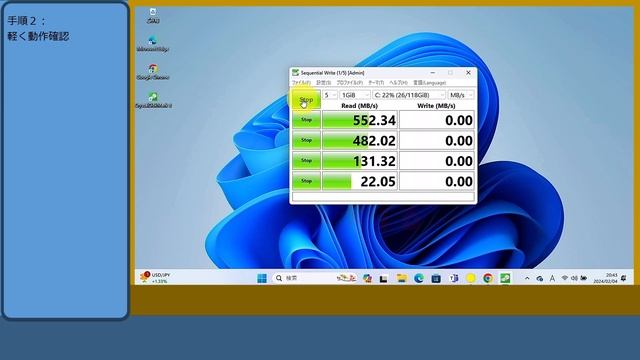Expand the hidden system tray icons chevron
The height and width of the screenshot is (360, 640).
coord(527,278)
